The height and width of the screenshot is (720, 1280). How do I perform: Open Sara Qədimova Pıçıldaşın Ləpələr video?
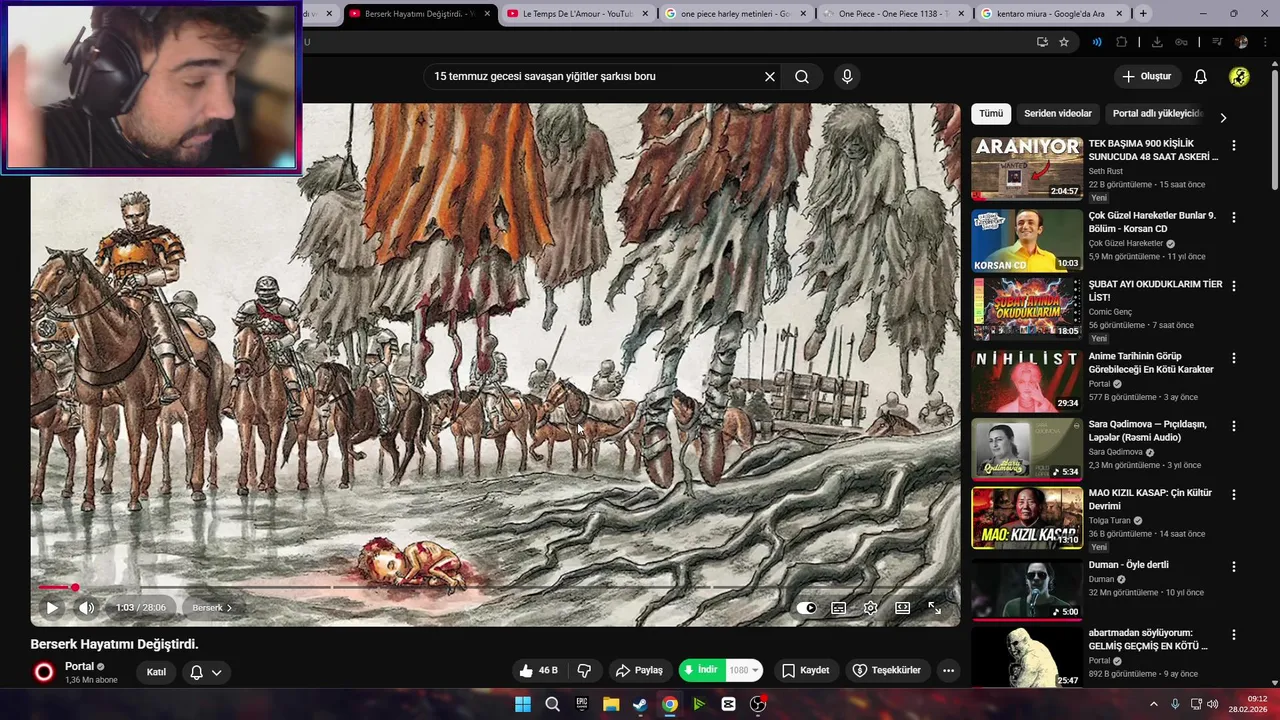pyautogui.click(x=1027, y=449)
